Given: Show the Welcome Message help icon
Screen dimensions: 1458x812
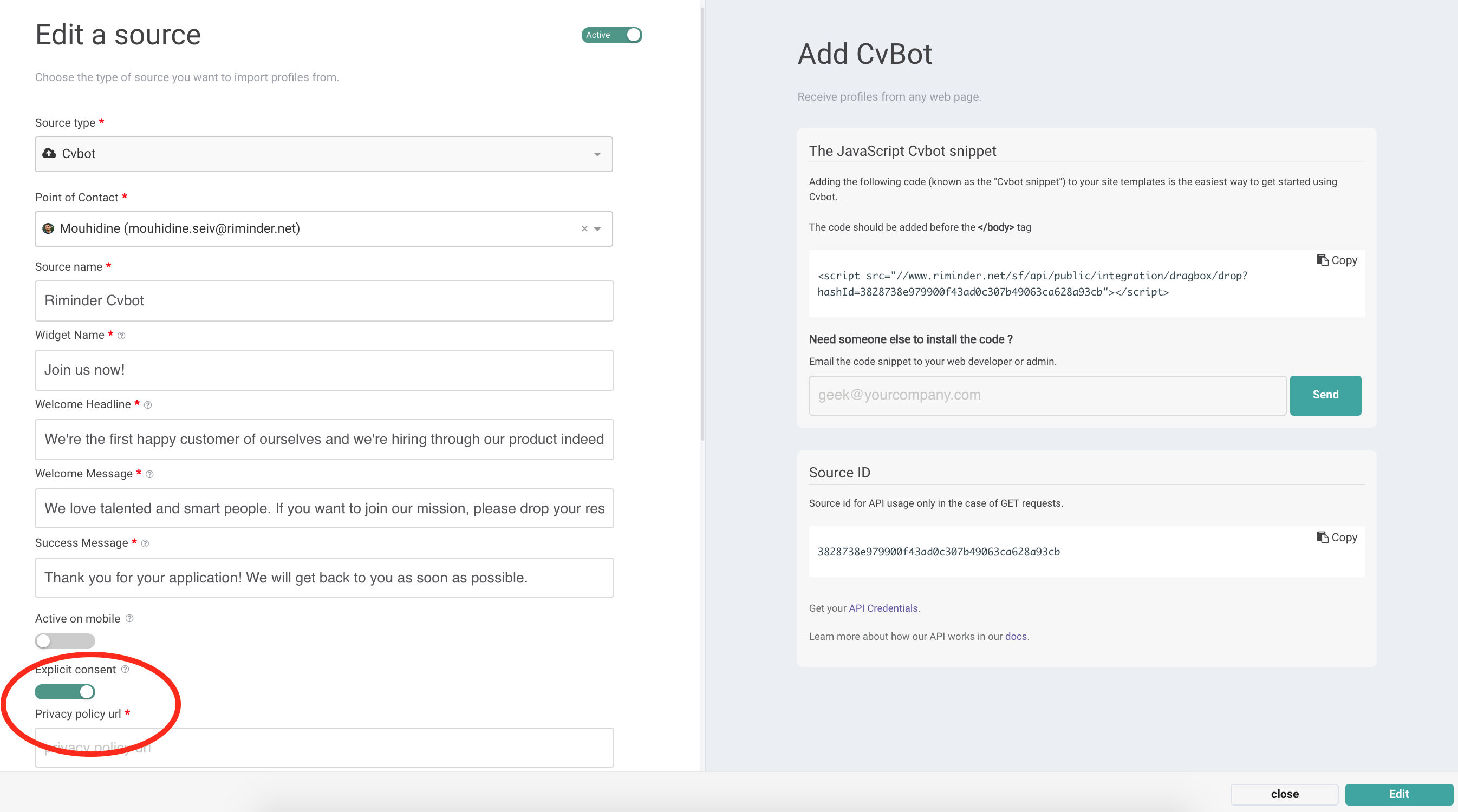Looking at the screenshot, I should (149, 474).
